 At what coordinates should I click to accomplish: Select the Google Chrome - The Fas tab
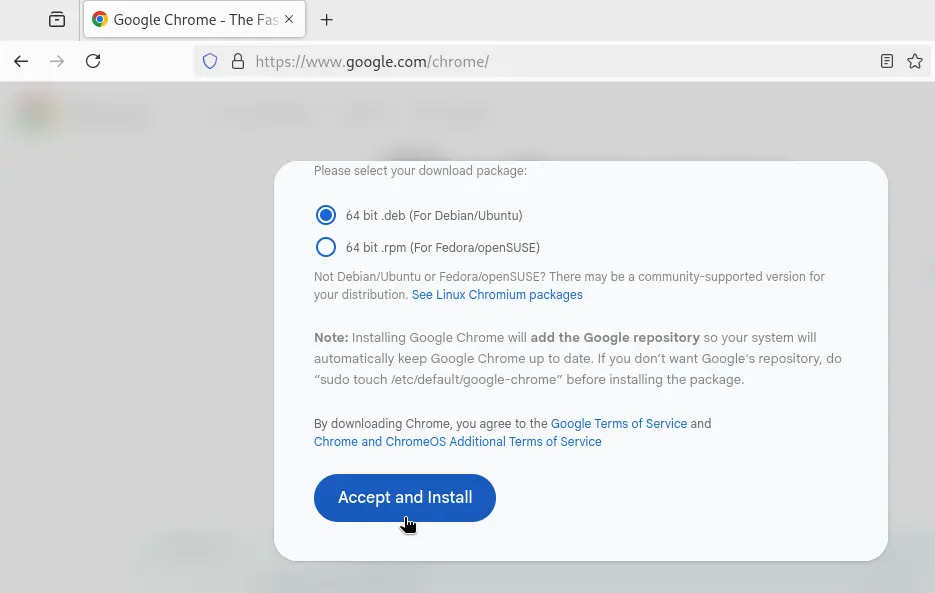(194, 20)
